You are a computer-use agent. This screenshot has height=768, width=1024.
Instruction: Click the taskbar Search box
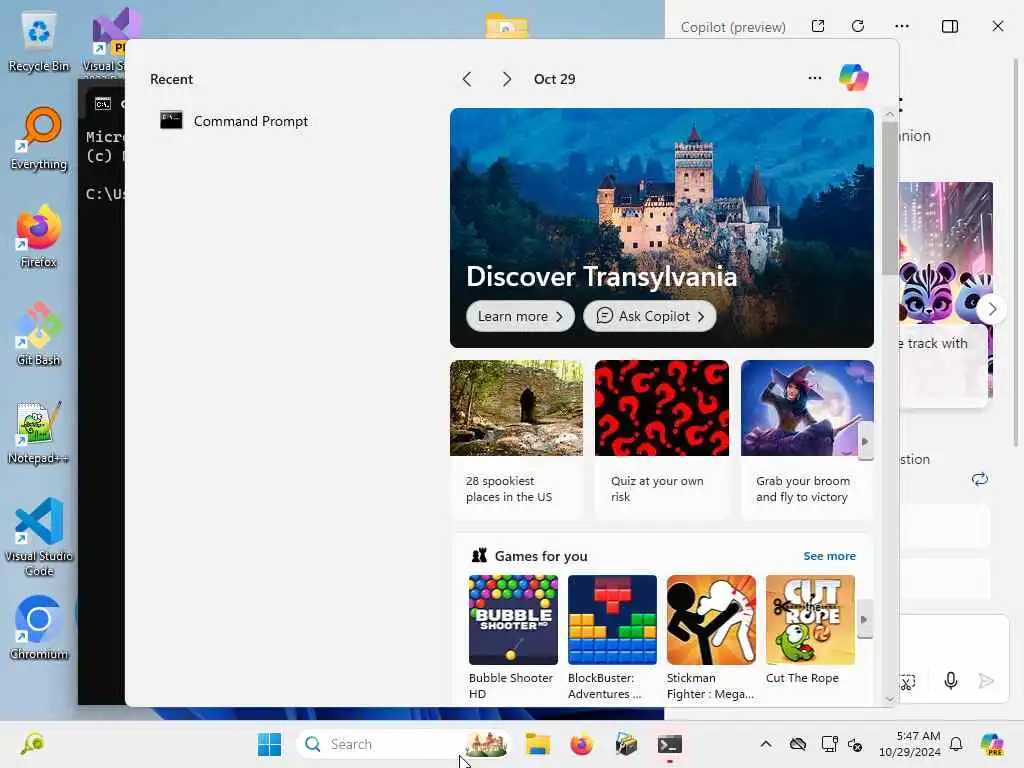tap(404, 744)
